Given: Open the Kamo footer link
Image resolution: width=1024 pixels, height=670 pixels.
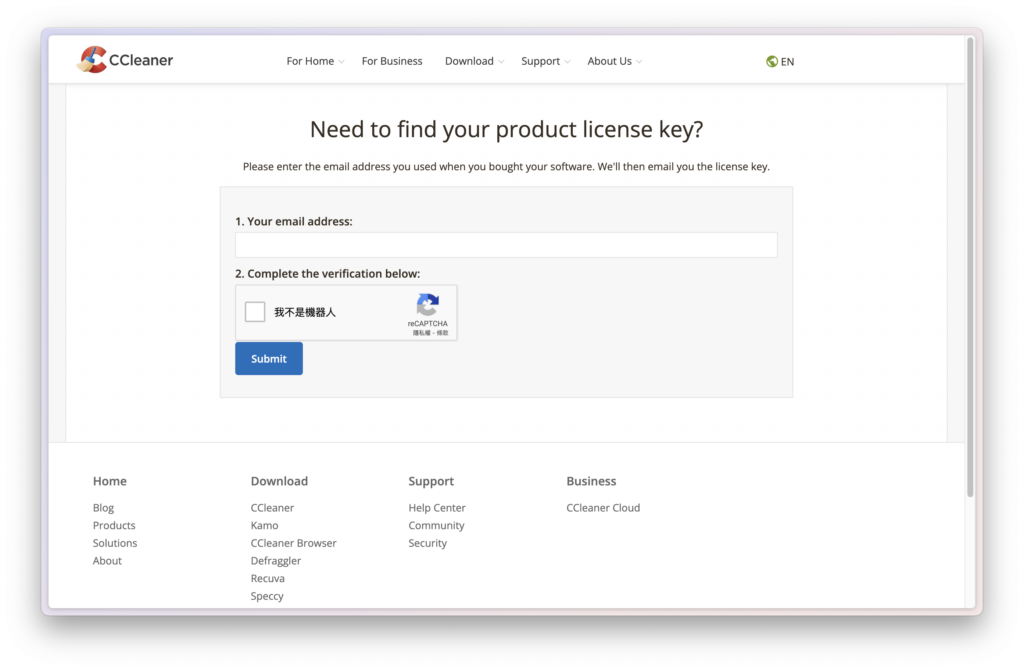Looking at the screenshot, I should 264,525.
